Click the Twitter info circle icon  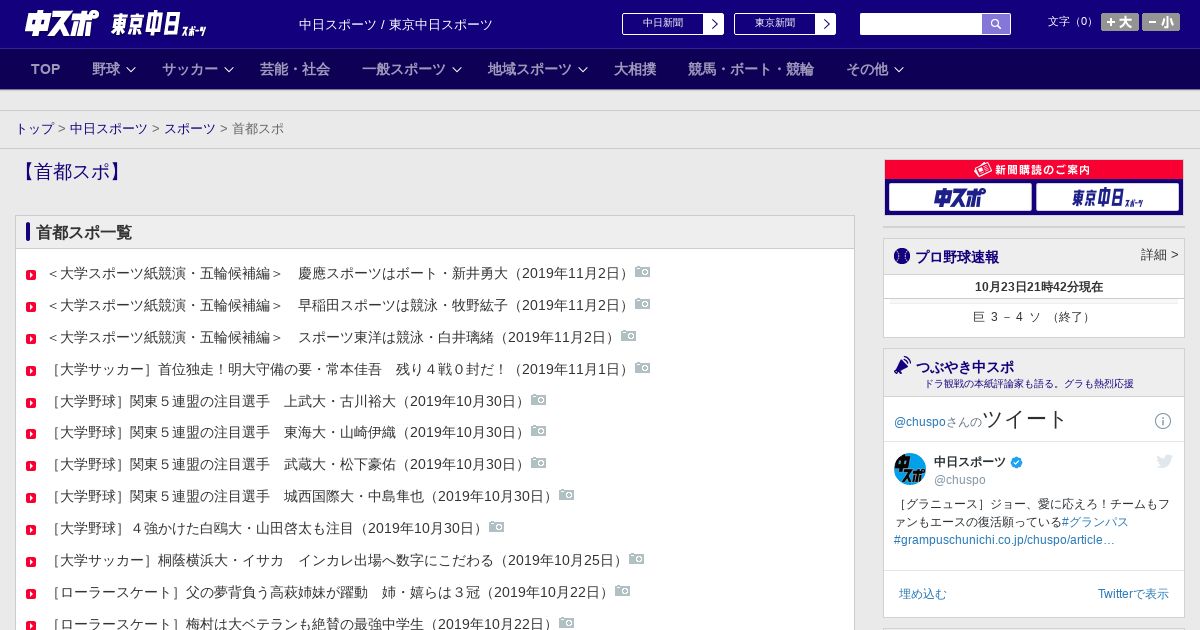point(1163,421)
